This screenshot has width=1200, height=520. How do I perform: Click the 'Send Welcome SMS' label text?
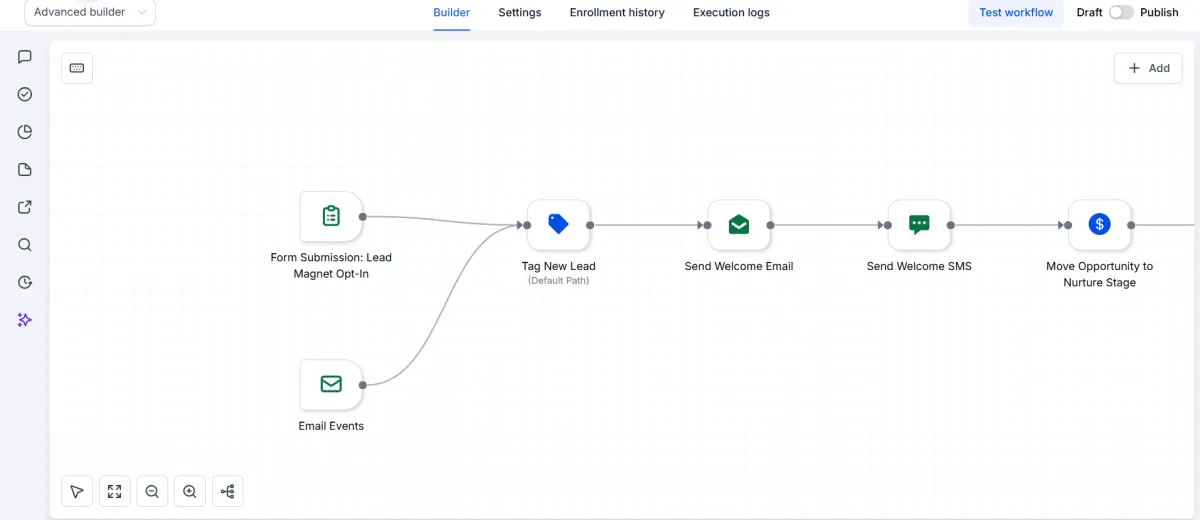(919, 266)
